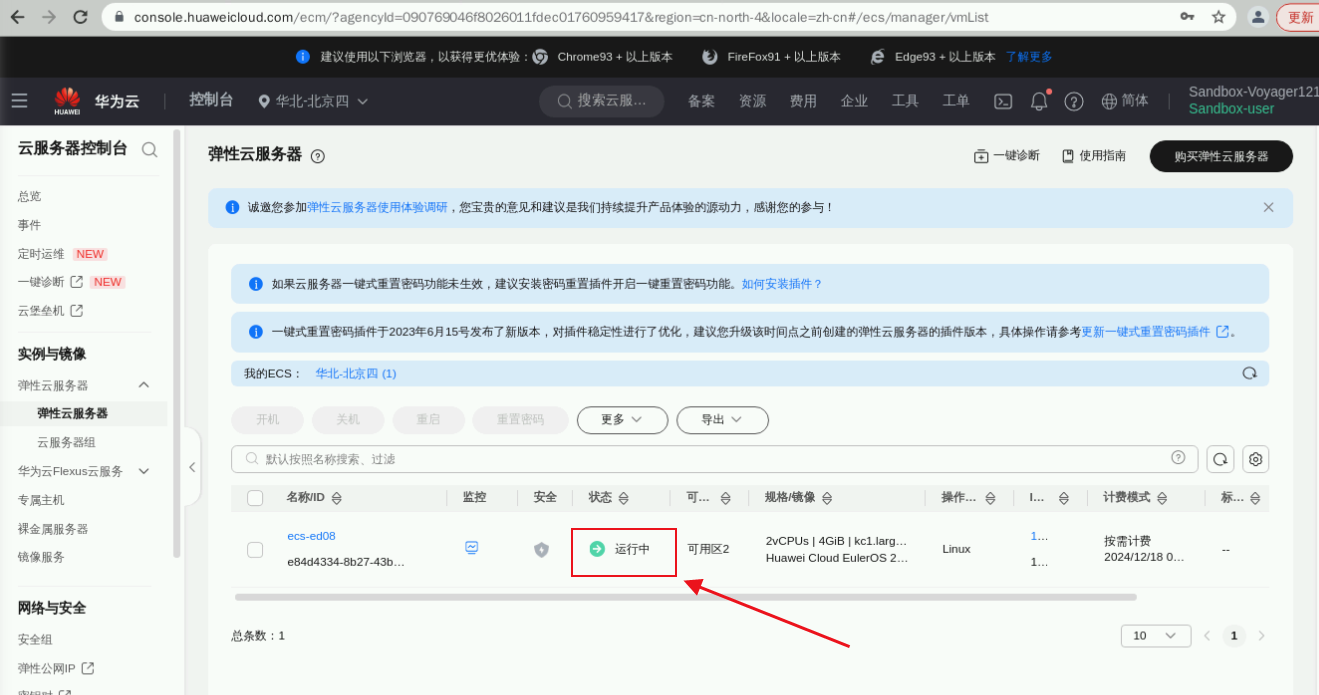The height and width of the screenshot is (695, 1319).
Task: Click 华北-北京四 (1) region link
Action: 356,373
